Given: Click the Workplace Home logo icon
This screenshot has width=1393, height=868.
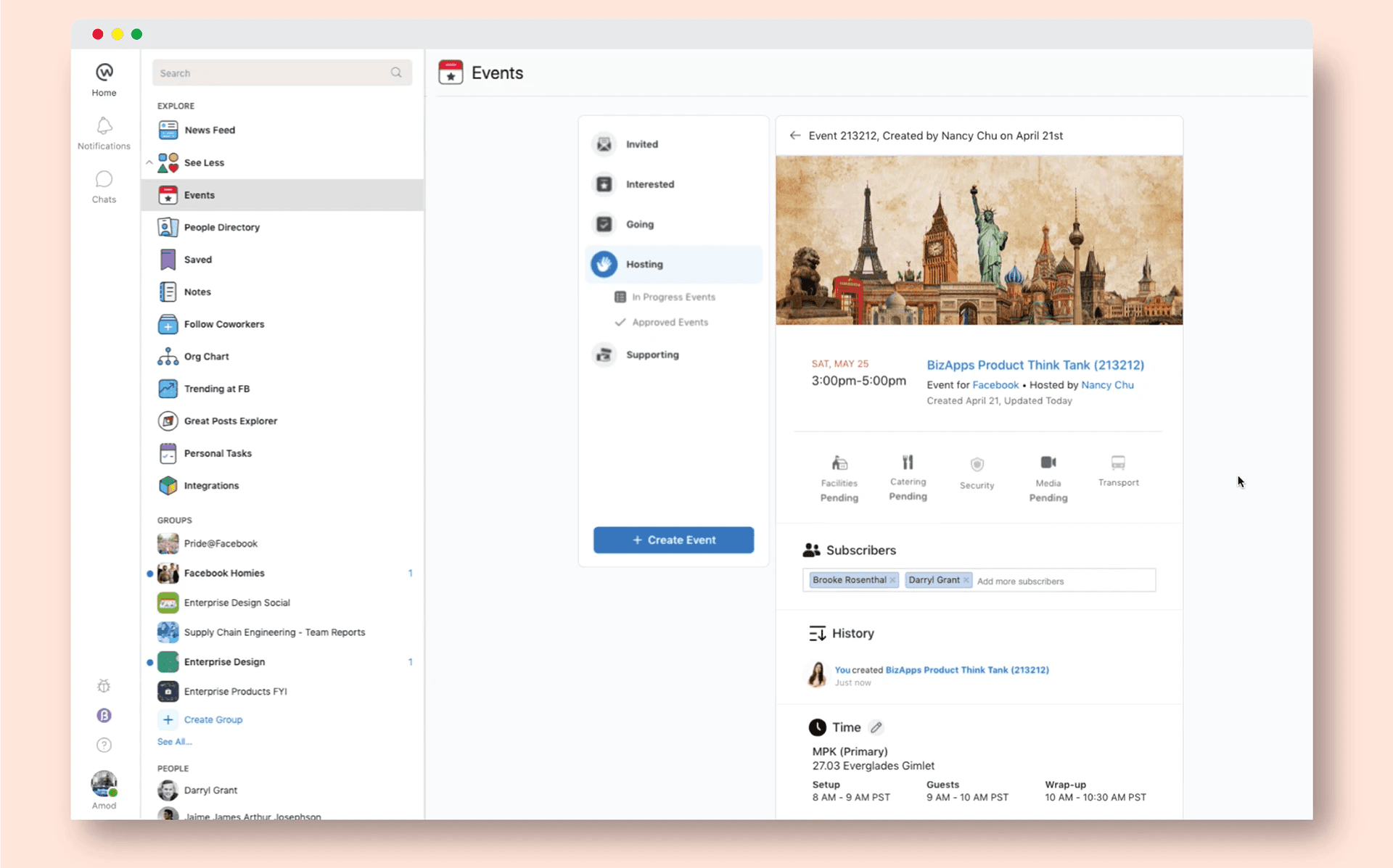Looking at the screenshot, I should point(104,73).
